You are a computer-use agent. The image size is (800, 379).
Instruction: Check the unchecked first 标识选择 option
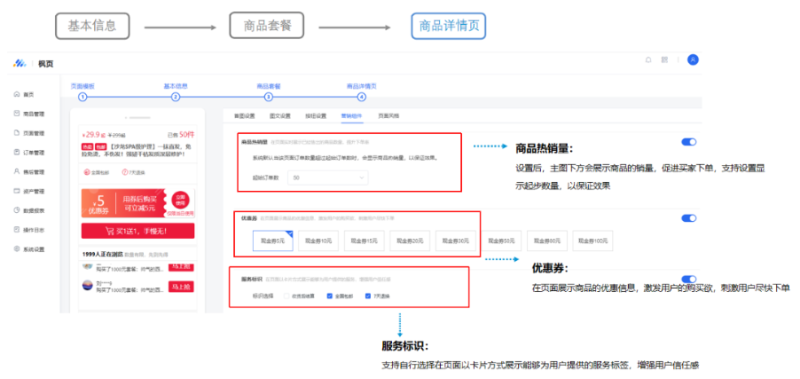click(x=286, y=296)
